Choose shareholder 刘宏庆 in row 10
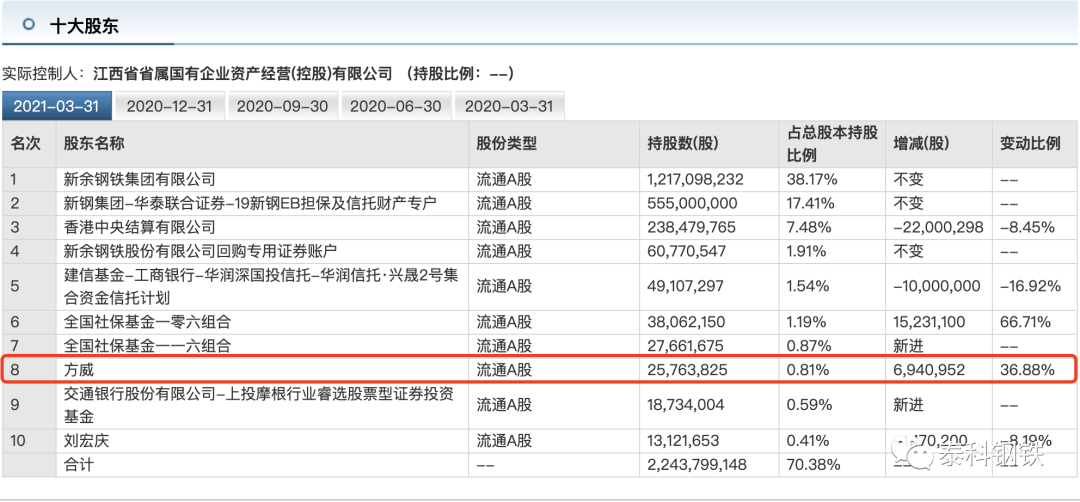The image size is (1080, 502). (x=86, y=442)
